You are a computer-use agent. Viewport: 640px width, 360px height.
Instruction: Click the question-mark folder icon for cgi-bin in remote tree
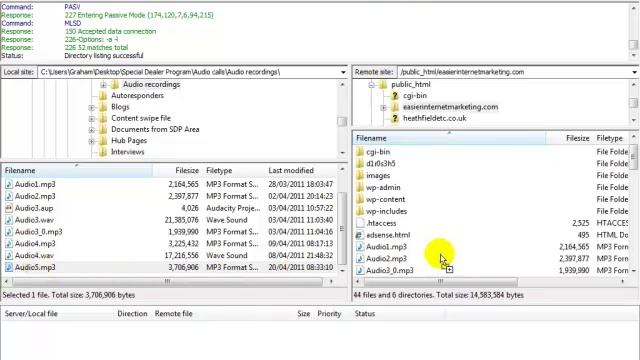tap(395, 96)
